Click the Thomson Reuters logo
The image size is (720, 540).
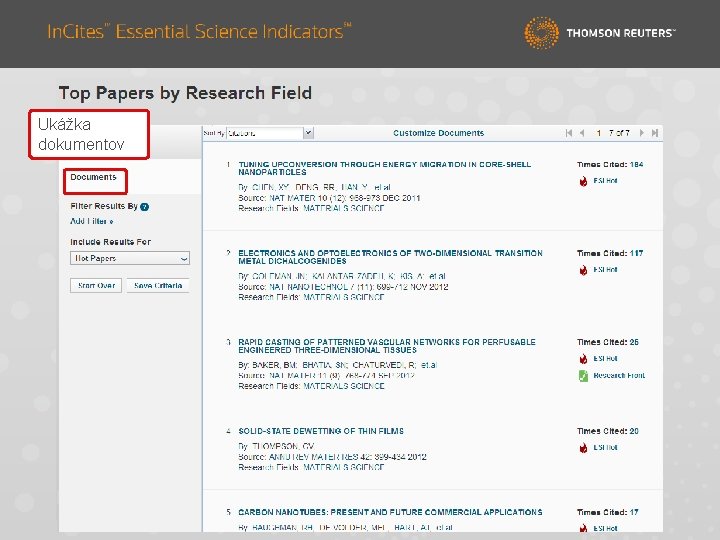[x=600, y=33]
